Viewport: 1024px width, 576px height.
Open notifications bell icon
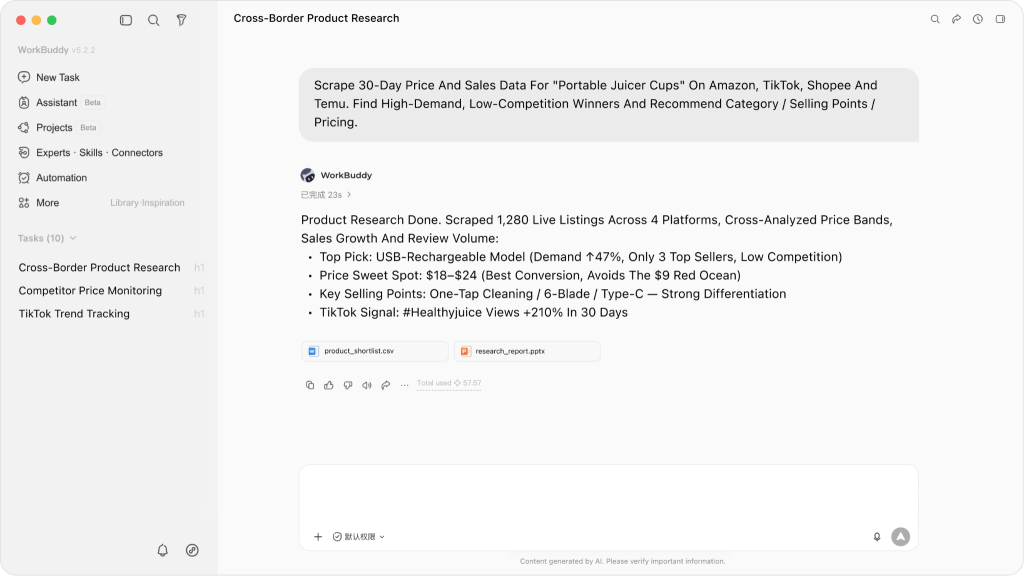(163, 550)
